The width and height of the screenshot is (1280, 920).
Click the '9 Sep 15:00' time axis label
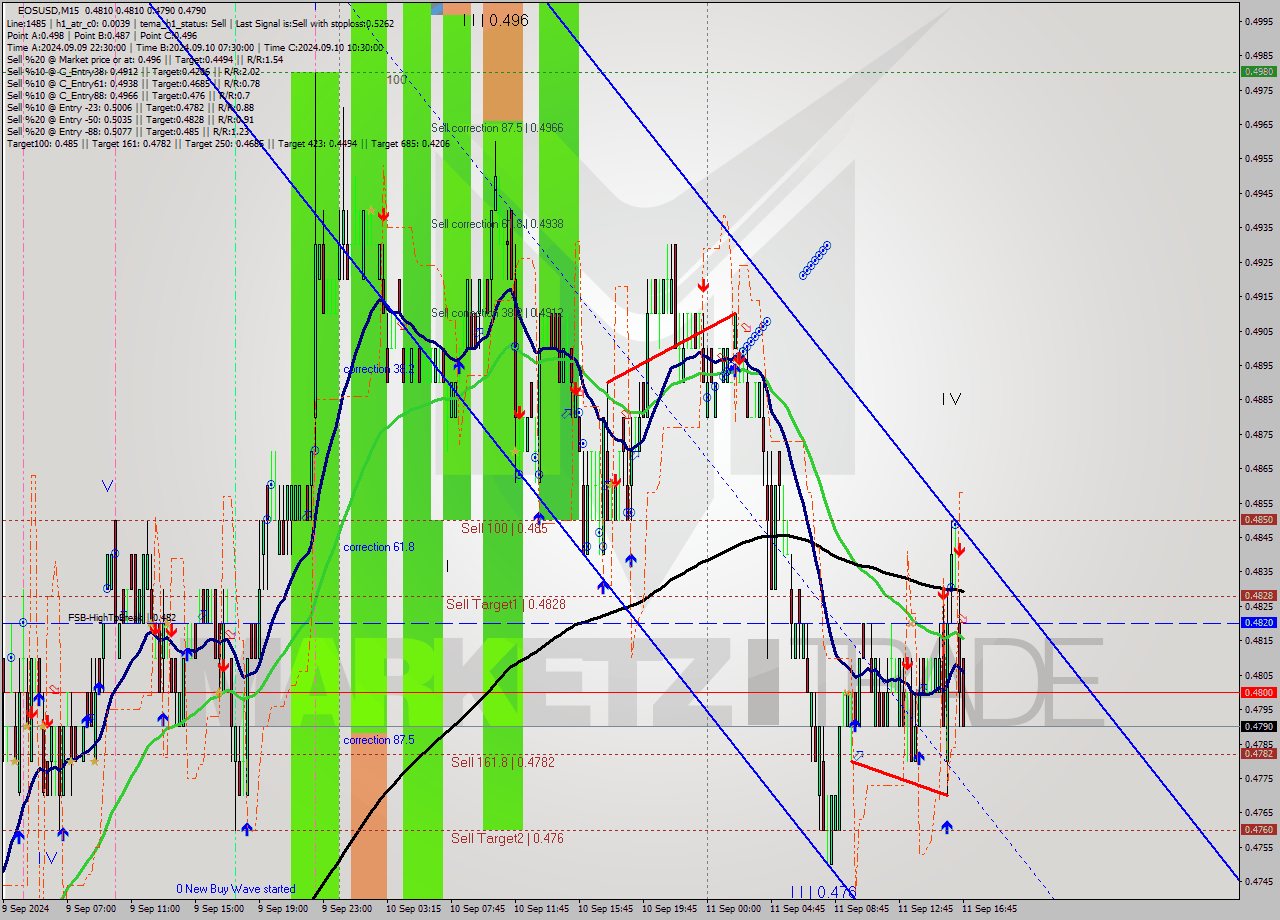click(218, 909)
